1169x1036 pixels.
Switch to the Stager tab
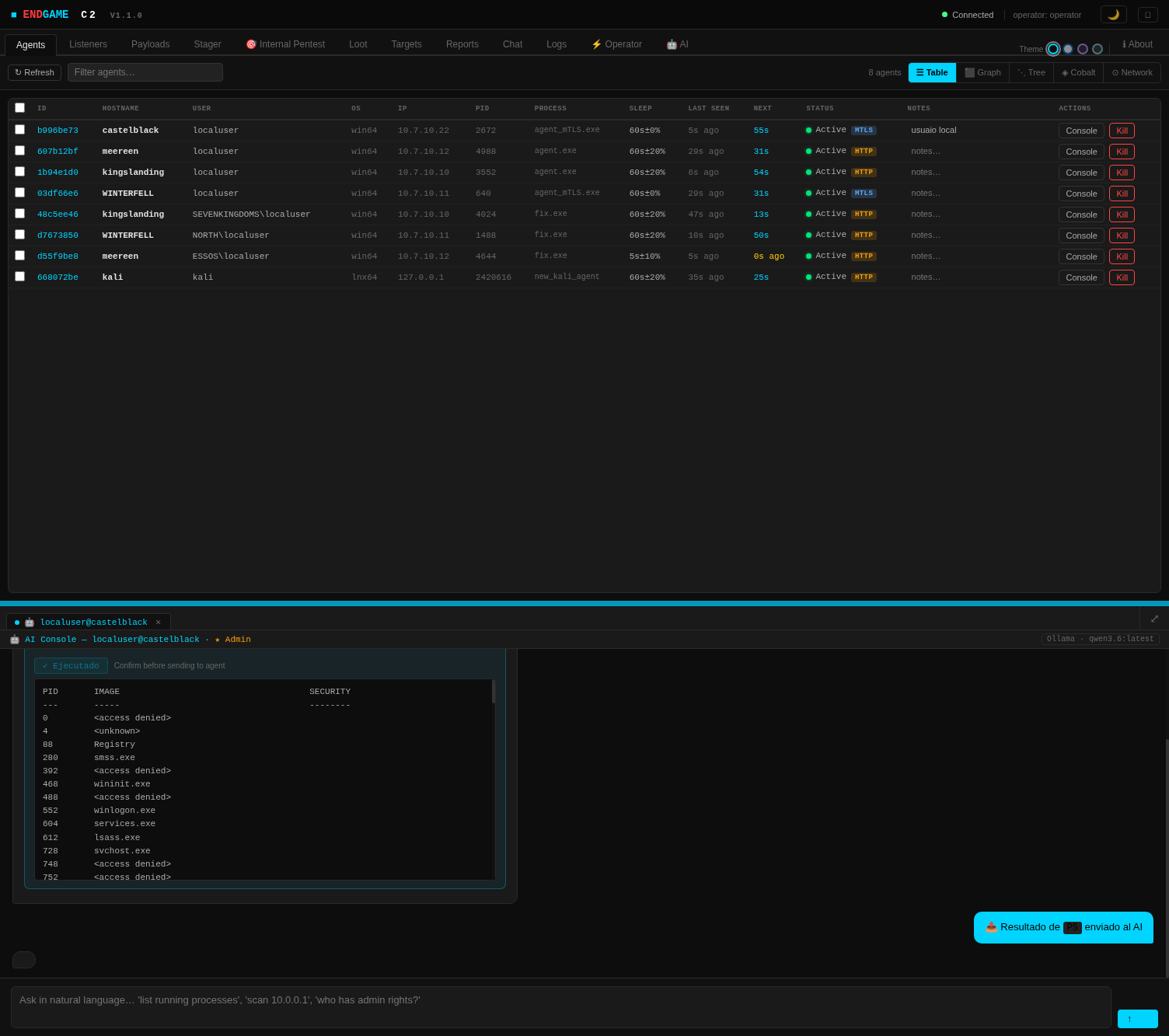point(208,44)
